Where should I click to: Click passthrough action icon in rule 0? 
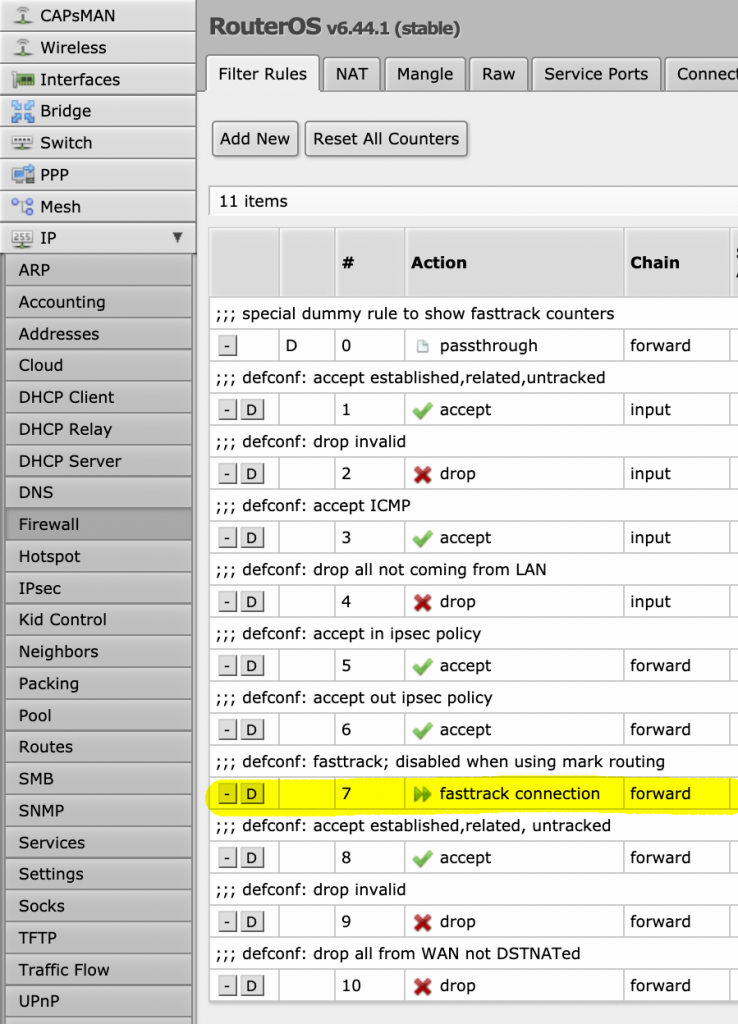tap(423, 346)
